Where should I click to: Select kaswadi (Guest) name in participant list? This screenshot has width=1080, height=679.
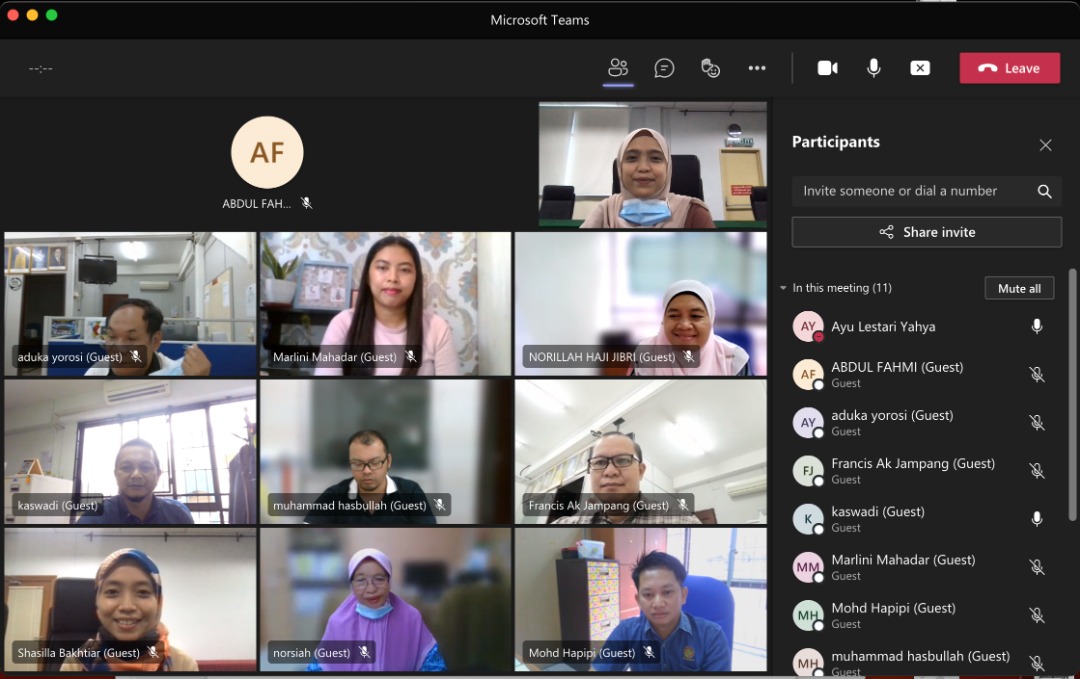click(878, 512)
